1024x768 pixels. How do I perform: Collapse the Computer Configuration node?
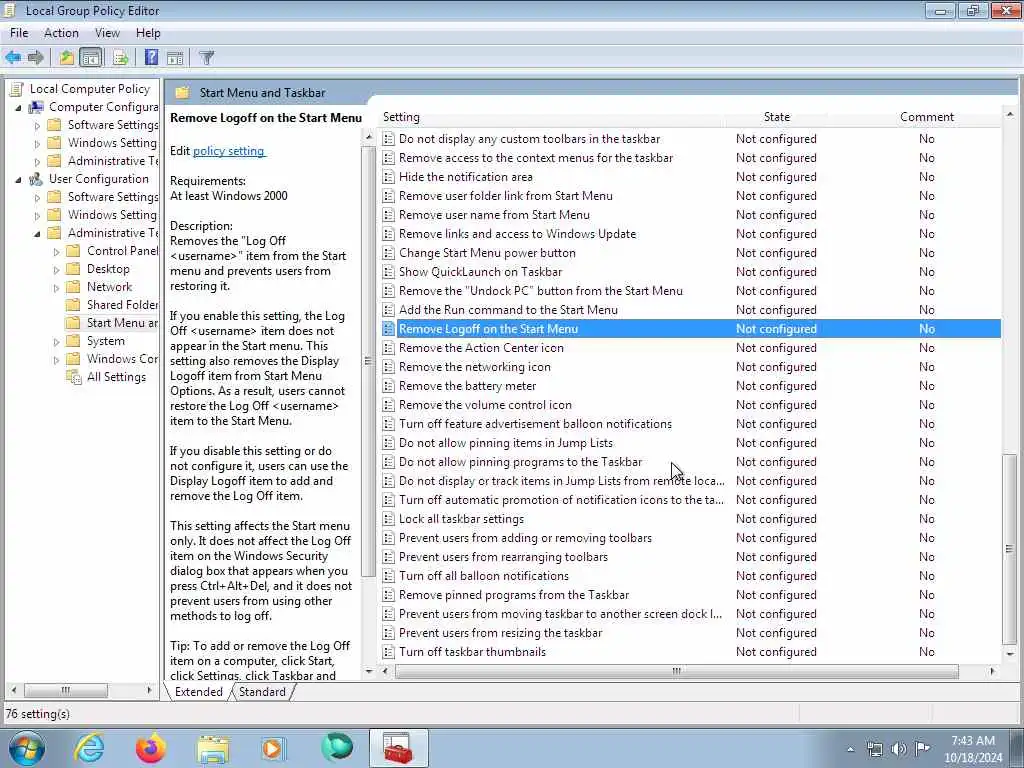(18, 107)
